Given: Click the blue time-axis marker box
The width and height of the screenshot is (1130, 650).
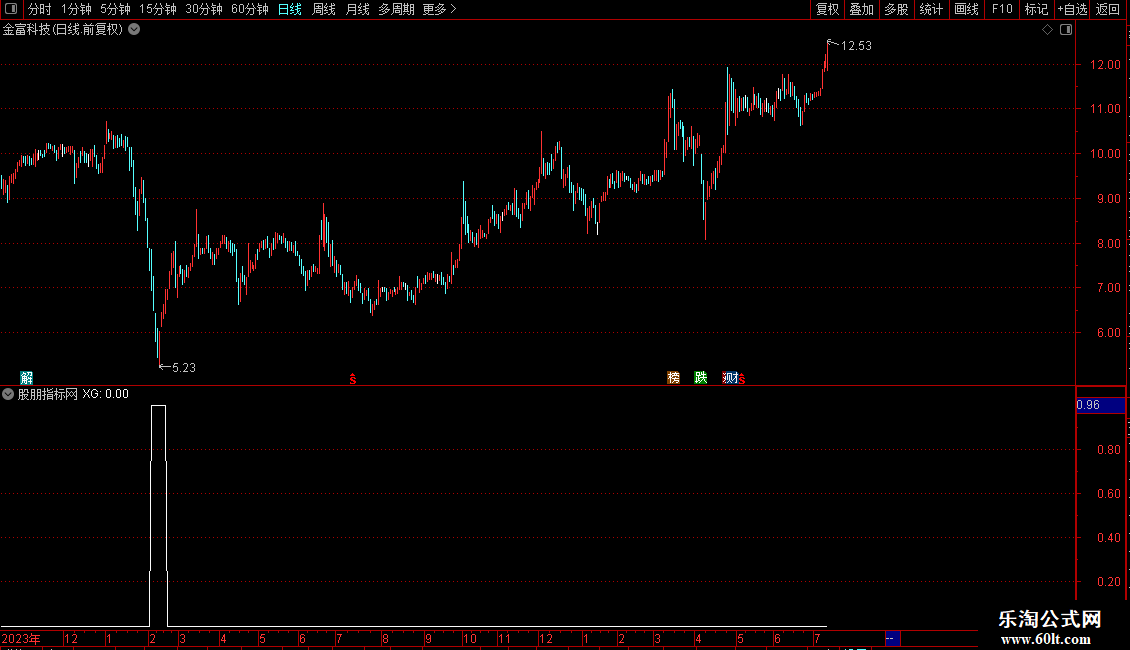Looking at the screenshot, I should point(892,638).
